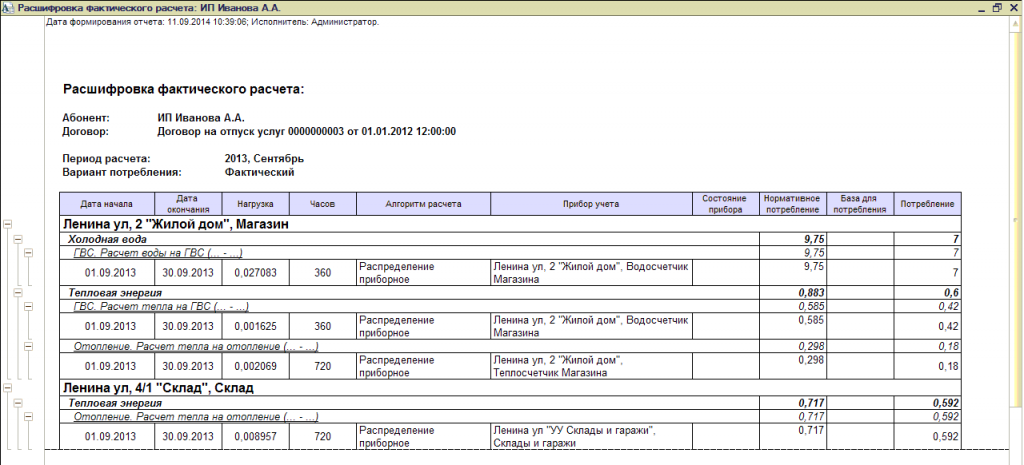Collapse the 'Отопление' group with consumption 0,592
This screenshot has width=1024, height=465.
pyautogui.click(x=28, y=416)
